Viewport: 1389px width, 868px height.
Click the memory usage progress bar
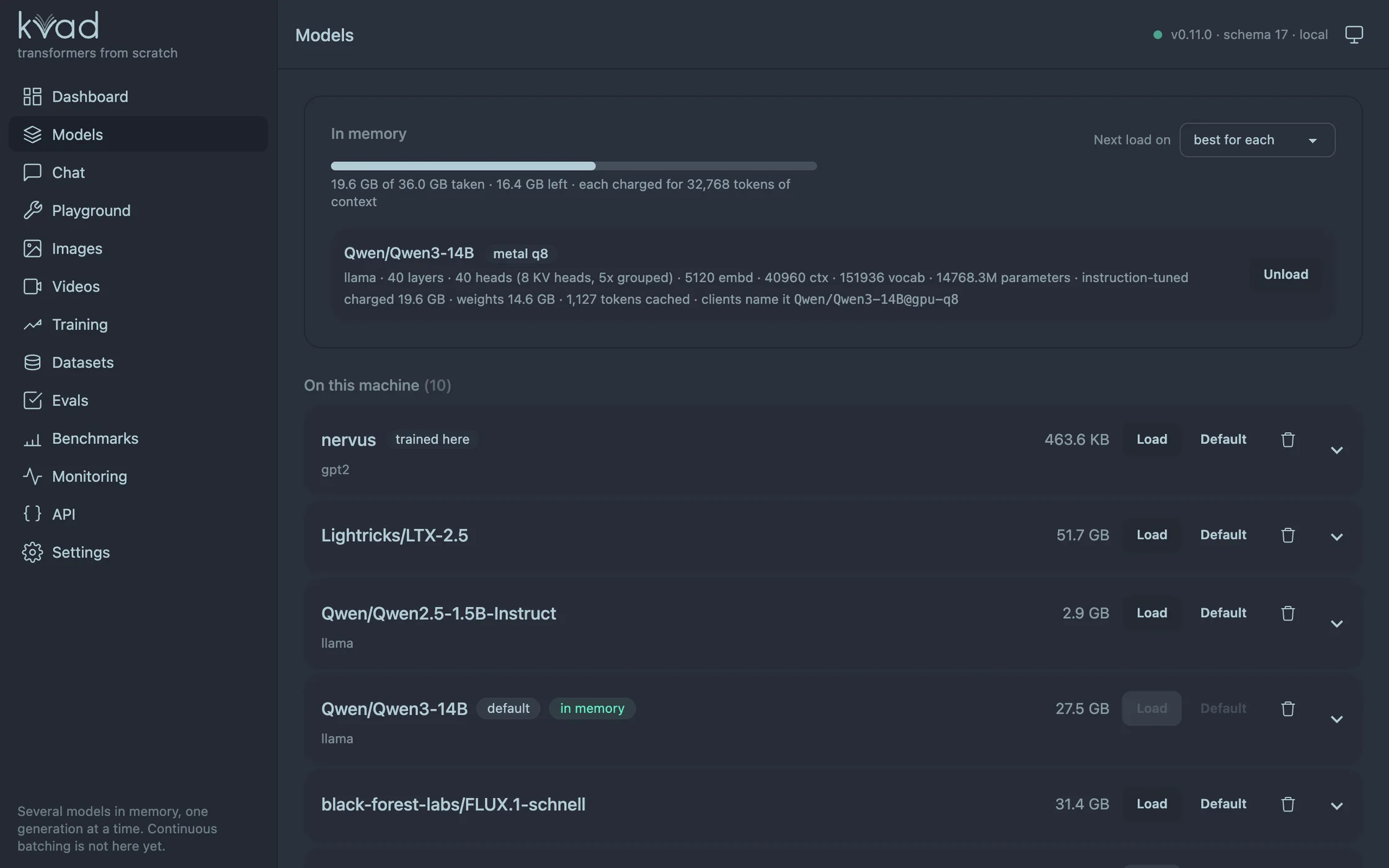tap(574, 166)
